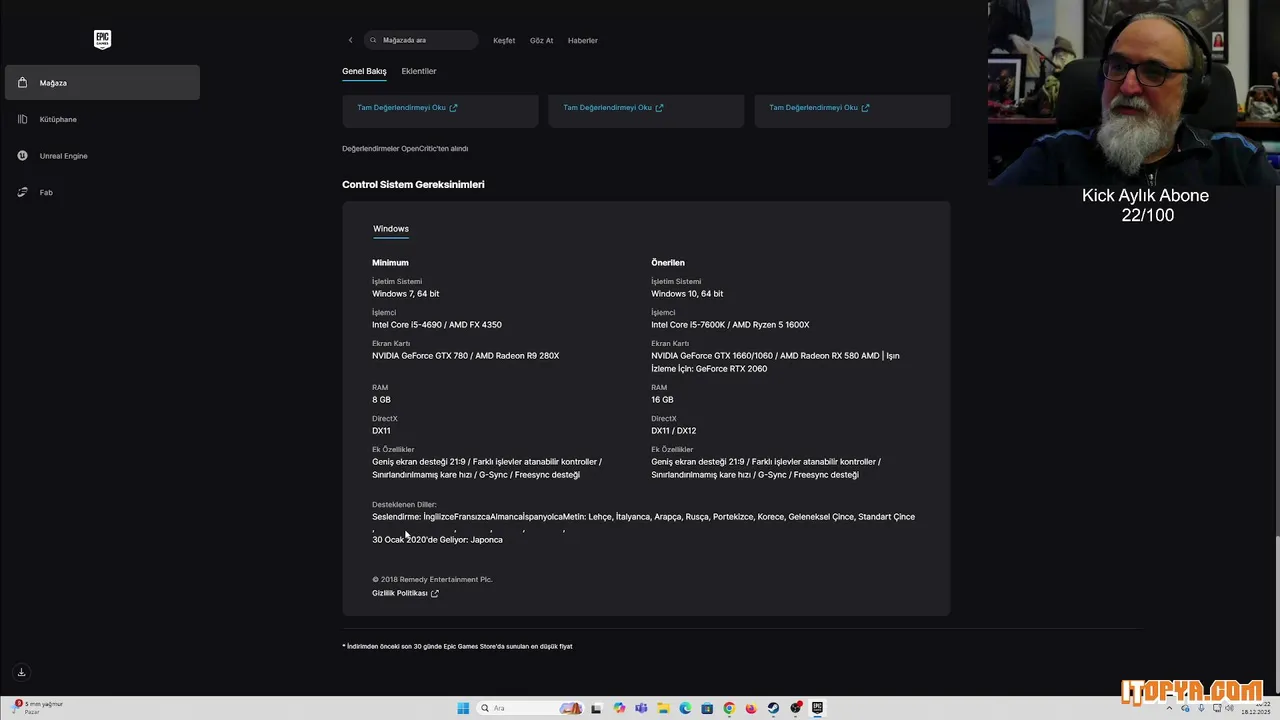Click the Fab icon in sidebar
Screen dimensions: 1280x720
point(22,192)
